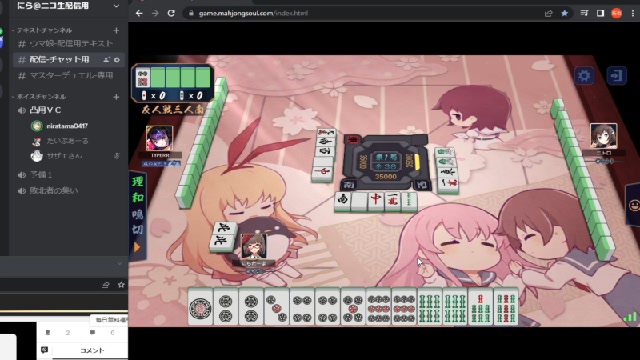Click the exit game door icon
Screen dimensions: 640x360
click(x=616, y=76)
